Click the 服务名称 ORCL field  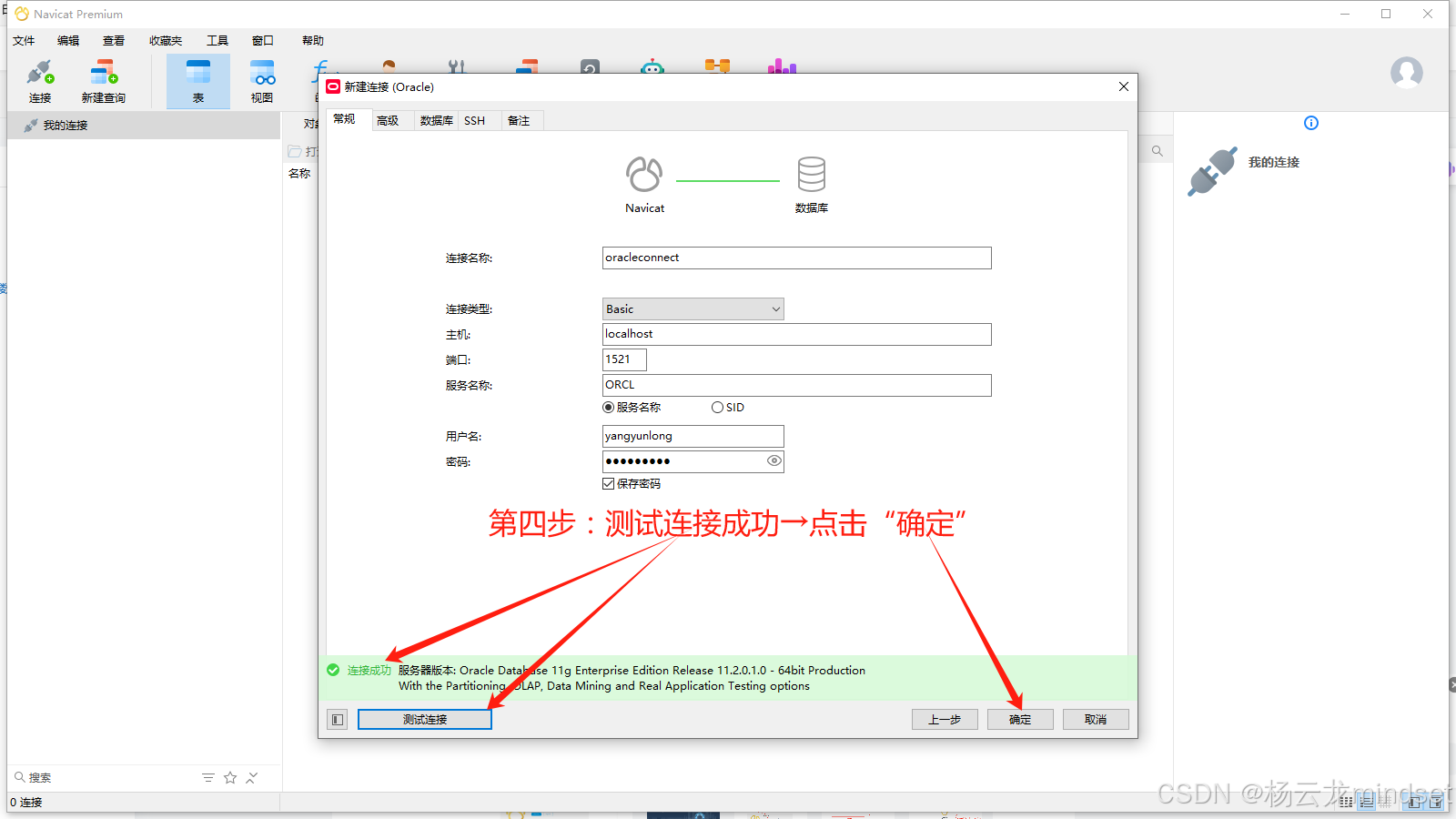click(x=796, y=386)
